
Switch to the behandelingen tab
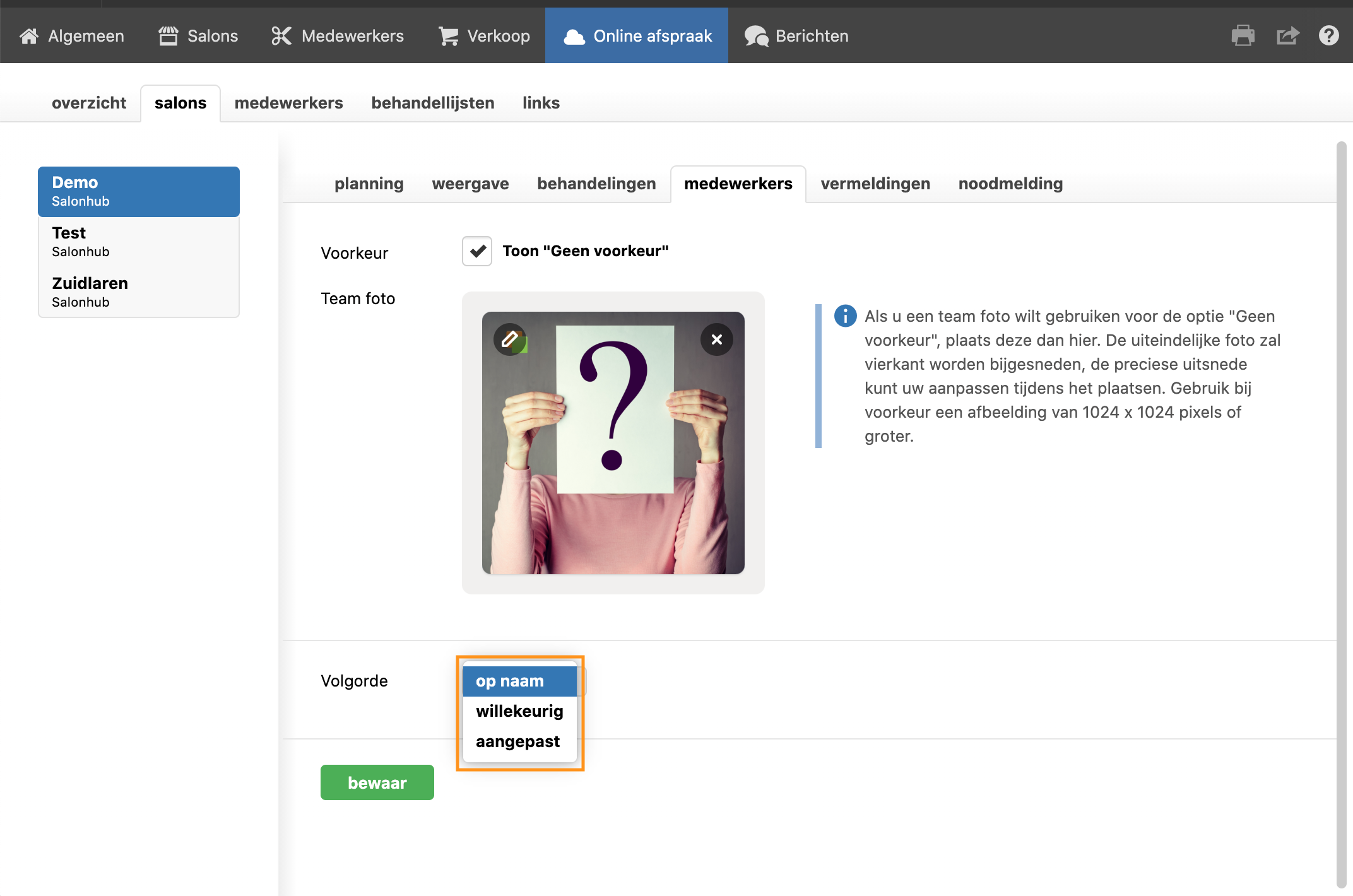coord(596,184)
